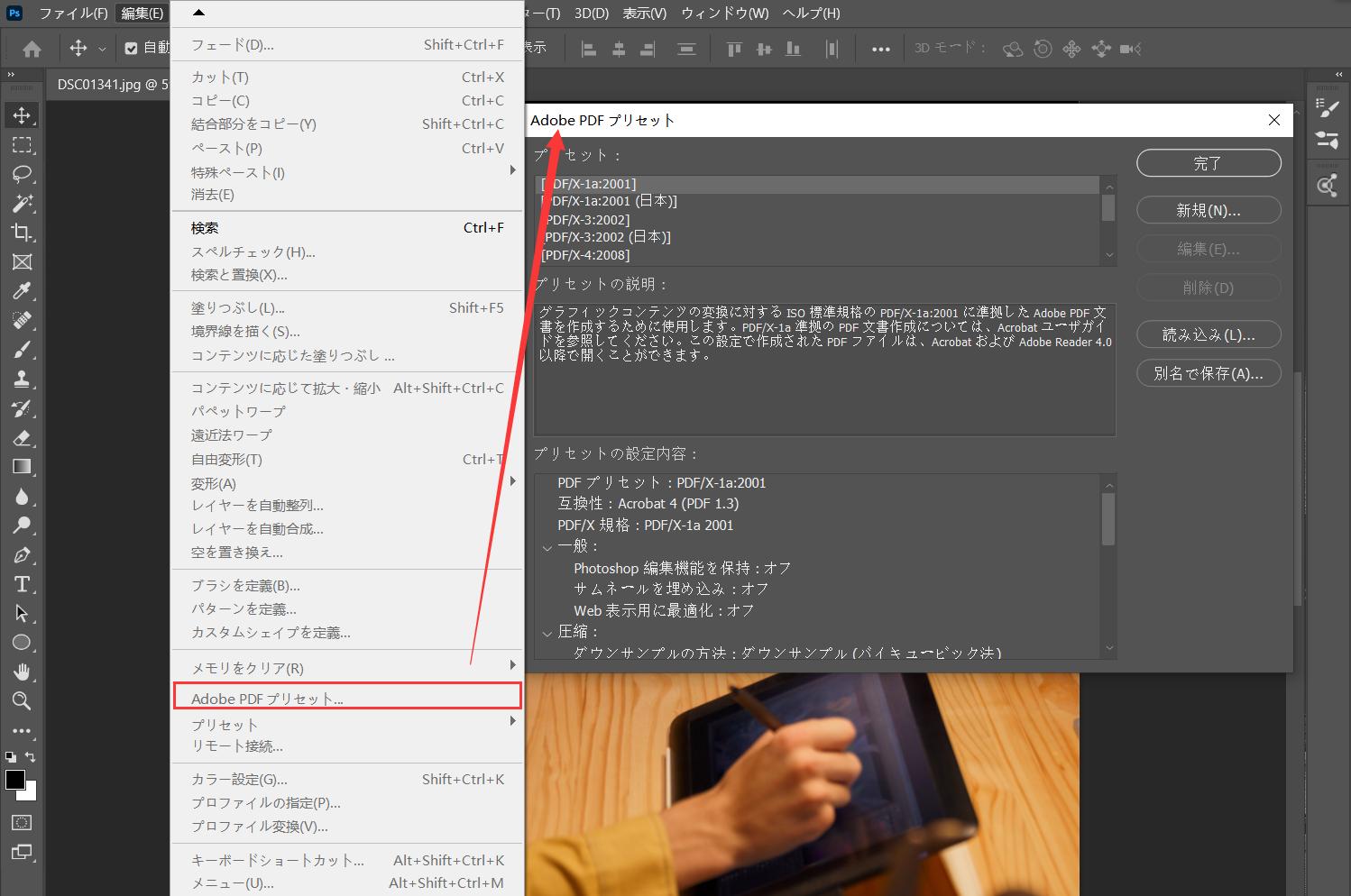Screen dimensions: 1351x896
Task: Select the Pen tool
Action: [x=22, y=555]
